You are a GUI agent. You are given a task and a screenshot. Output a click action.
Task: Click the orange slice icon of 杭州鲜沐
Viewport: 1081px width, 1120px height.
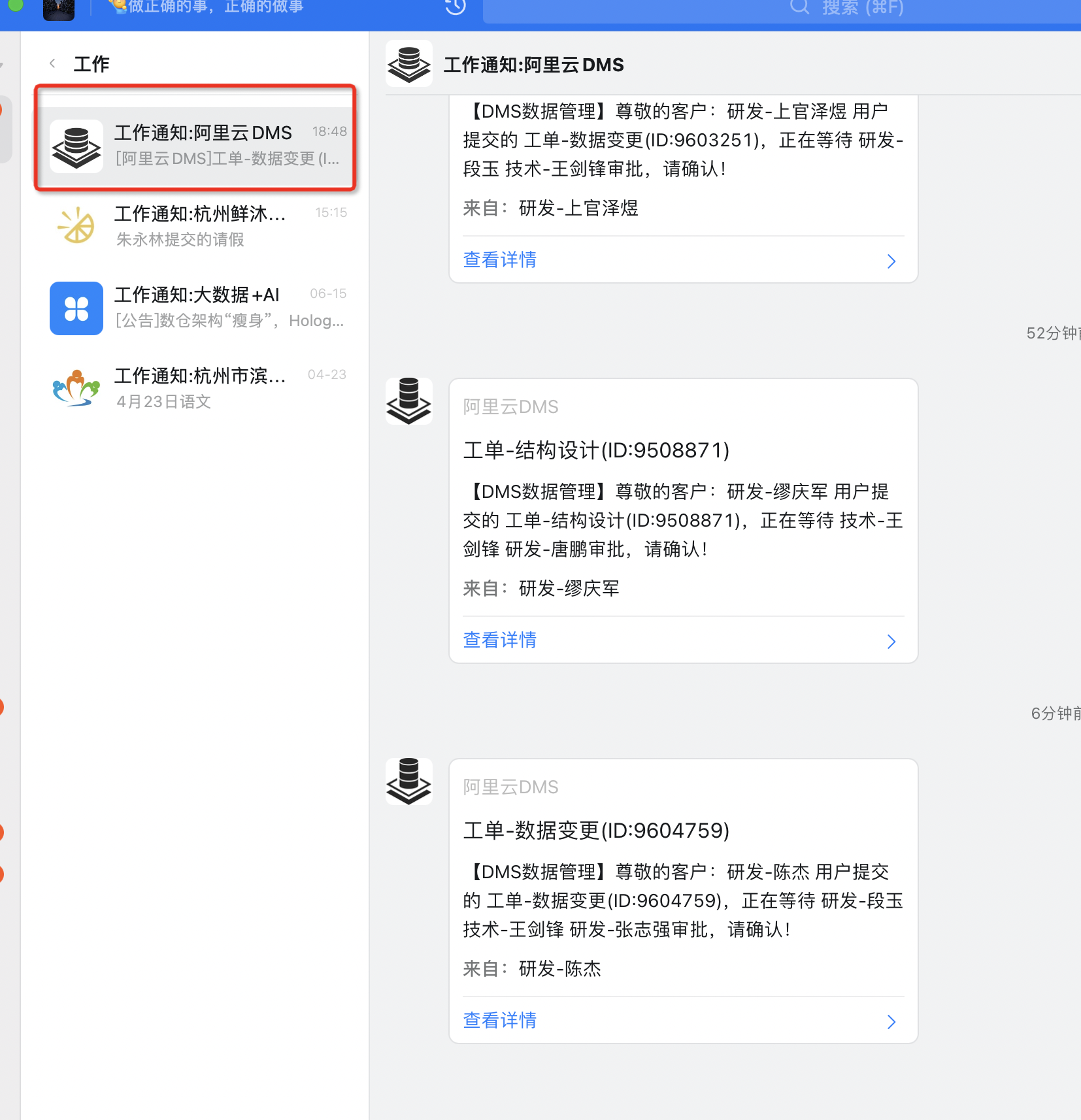[x=76, y=226]
